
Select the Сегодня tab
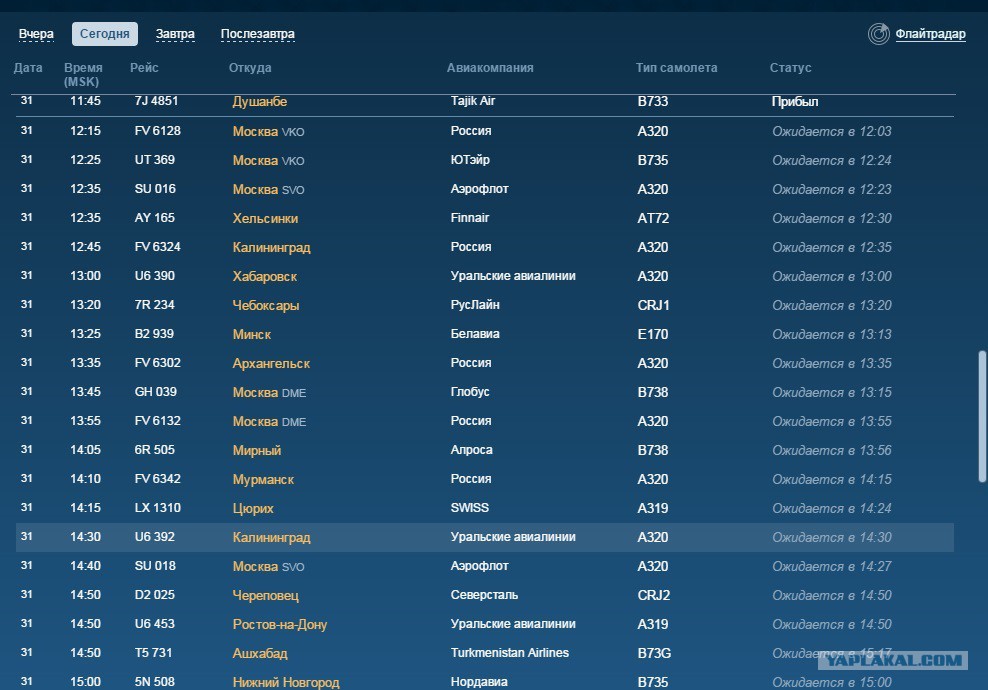[105, 34]
